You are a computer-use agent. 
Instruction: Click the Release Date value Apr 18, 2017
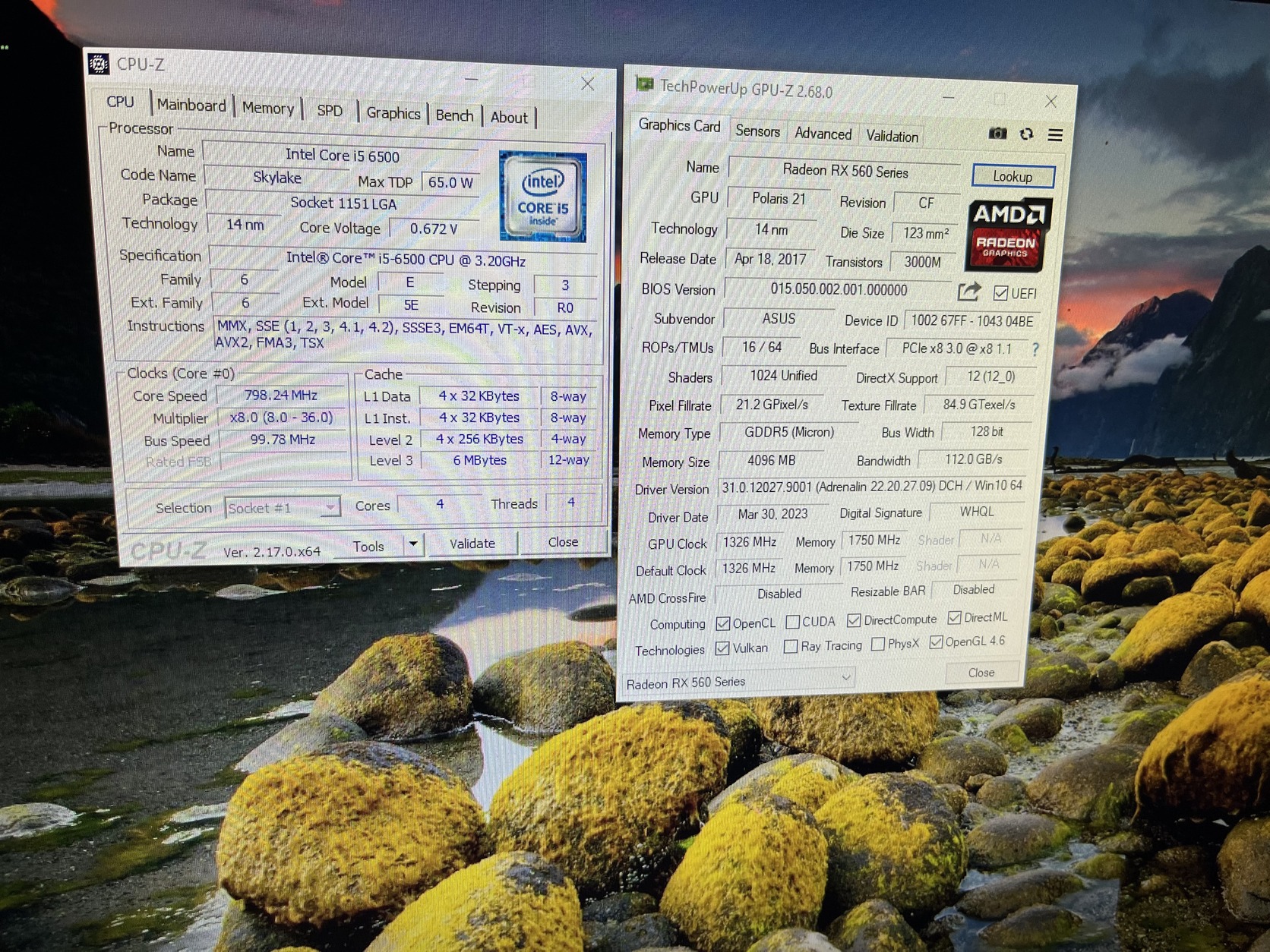tap(770, 259)
